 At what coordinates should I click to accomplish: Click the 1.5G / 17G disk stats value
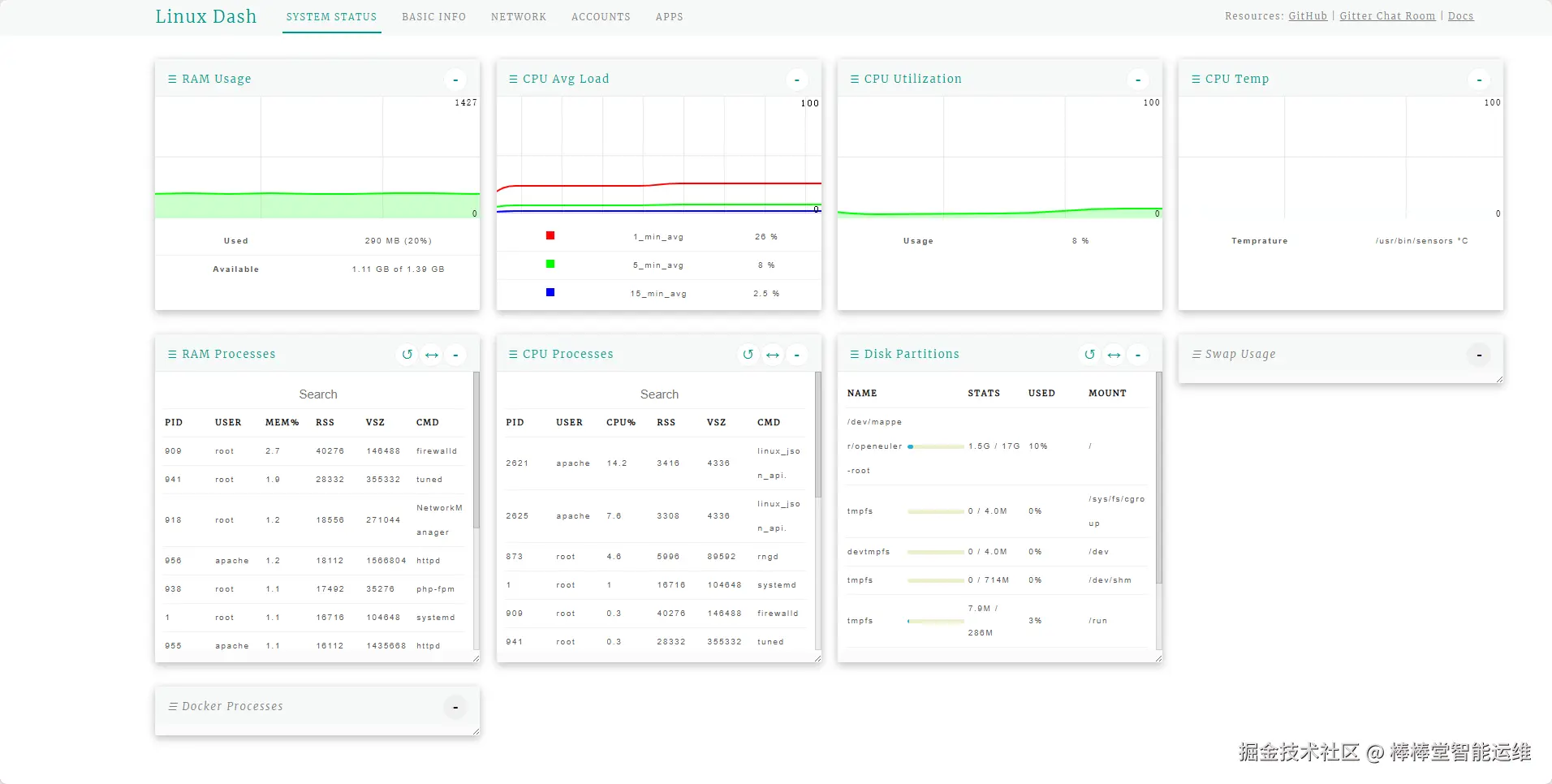[994, 446]
